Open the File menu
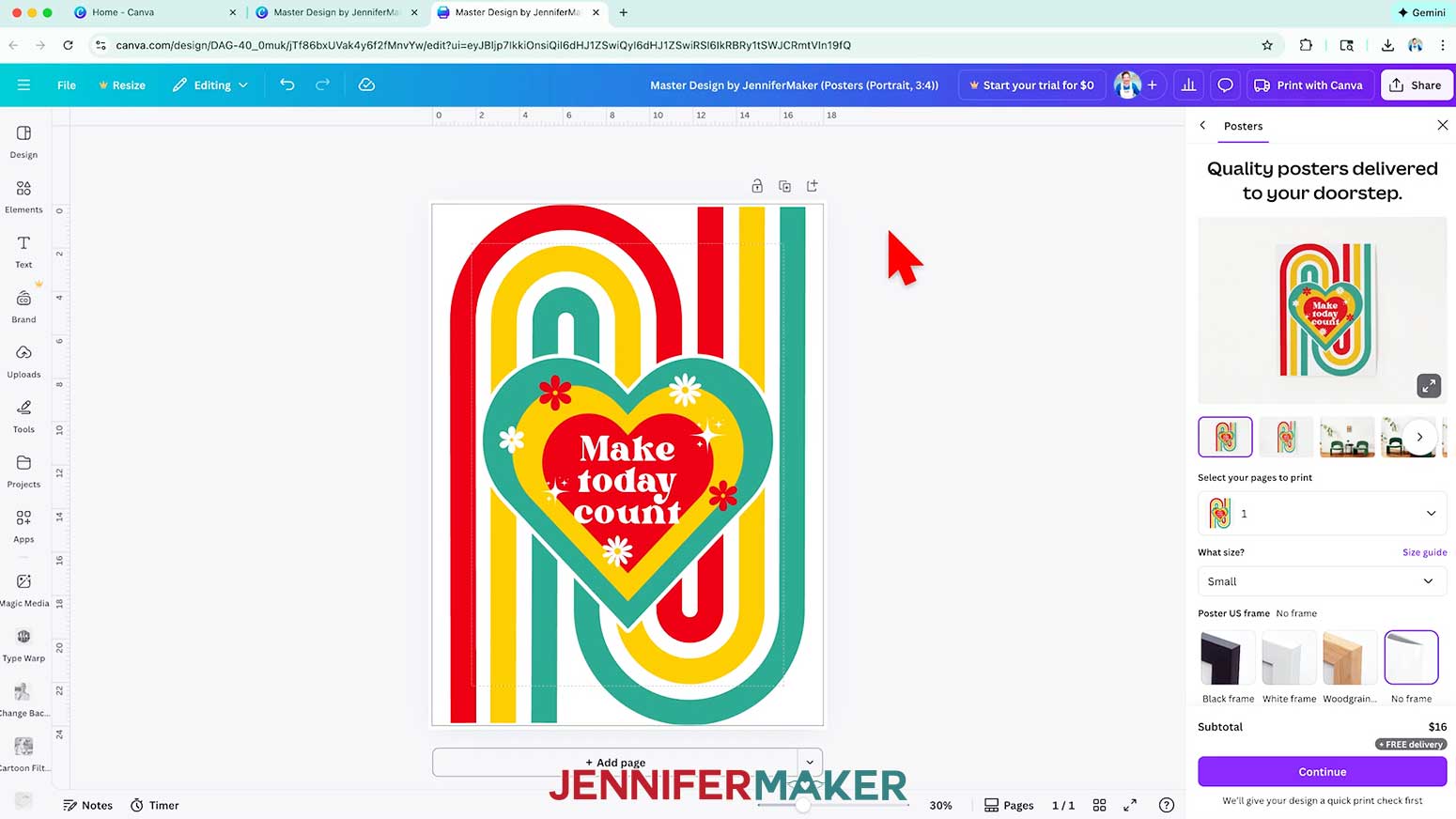The image size is (1456, 819). (67, 85)
